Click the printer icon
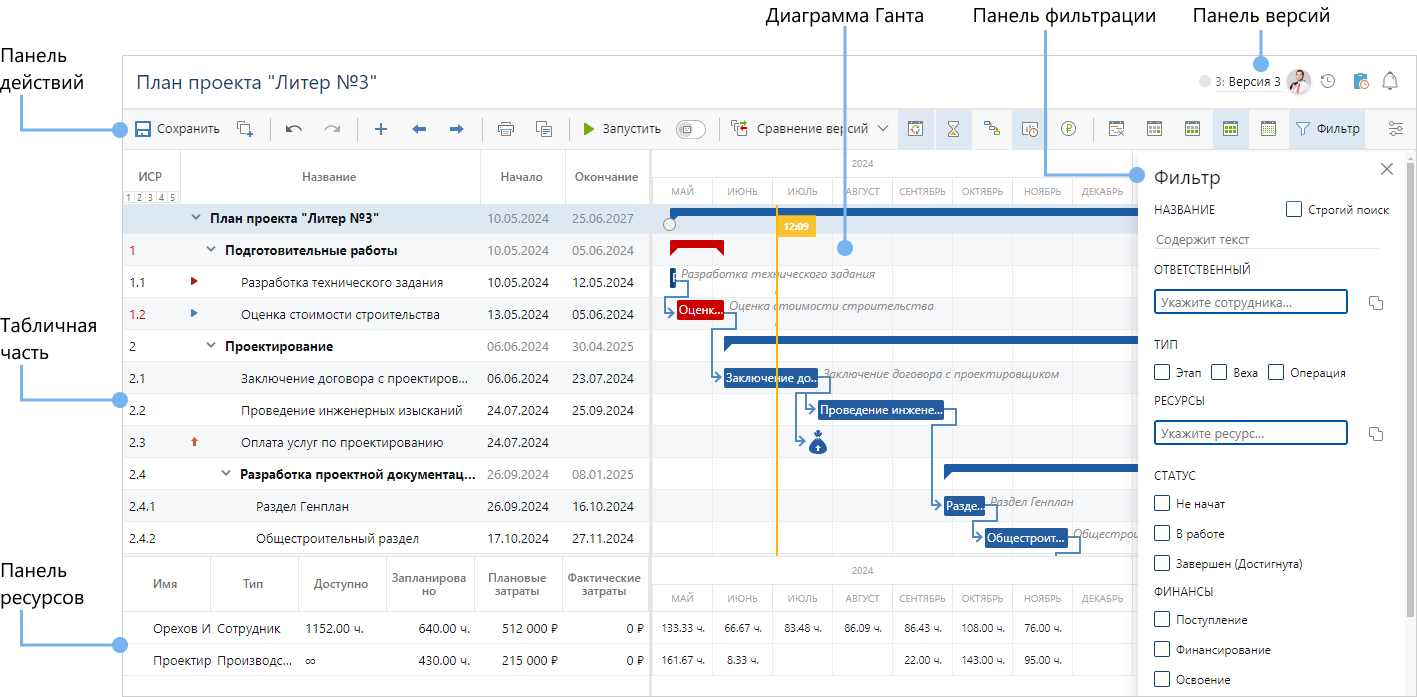 [x=506, y=129]
